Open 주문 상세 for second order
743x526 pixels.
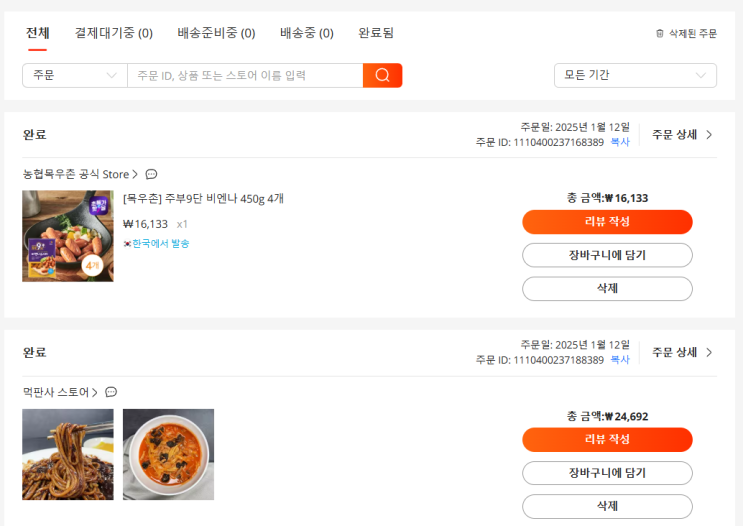tap(682, 352)
